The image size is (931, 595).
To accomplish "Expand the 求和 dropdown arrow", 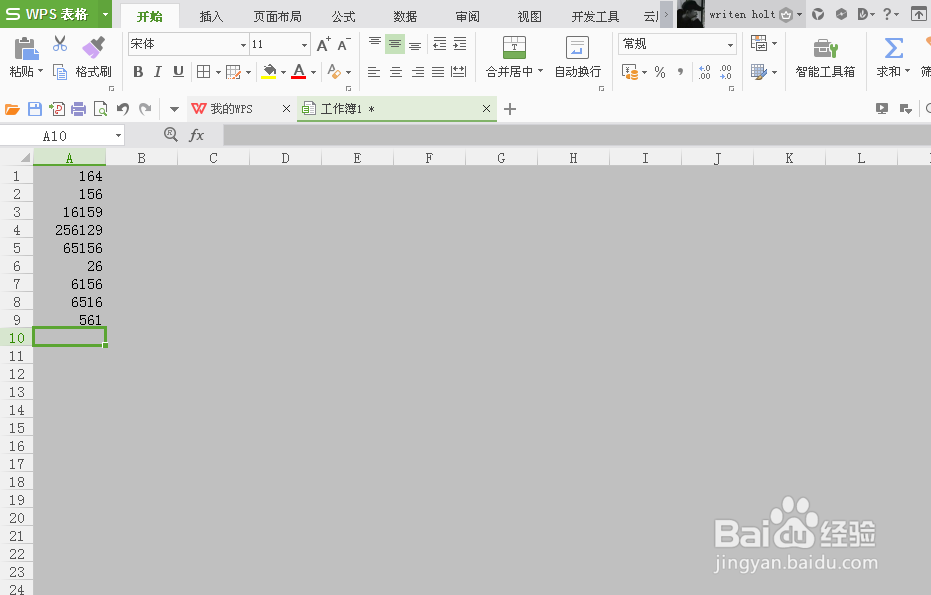I will tap(907, 71).
